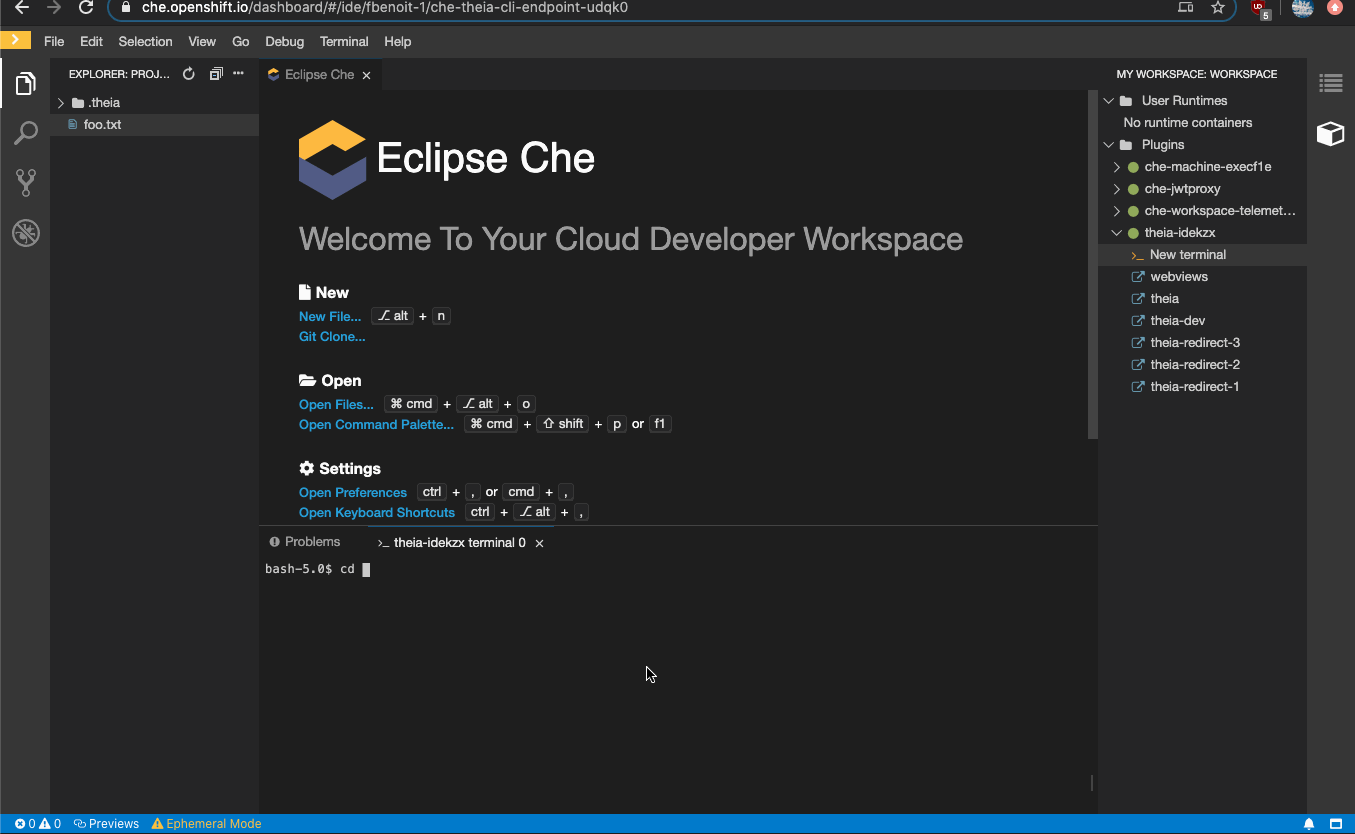The width and height of the screenshot is (1355, 834).
Task: Open the theia-redirect-1 endpoint
Action: click(1195, 387)
